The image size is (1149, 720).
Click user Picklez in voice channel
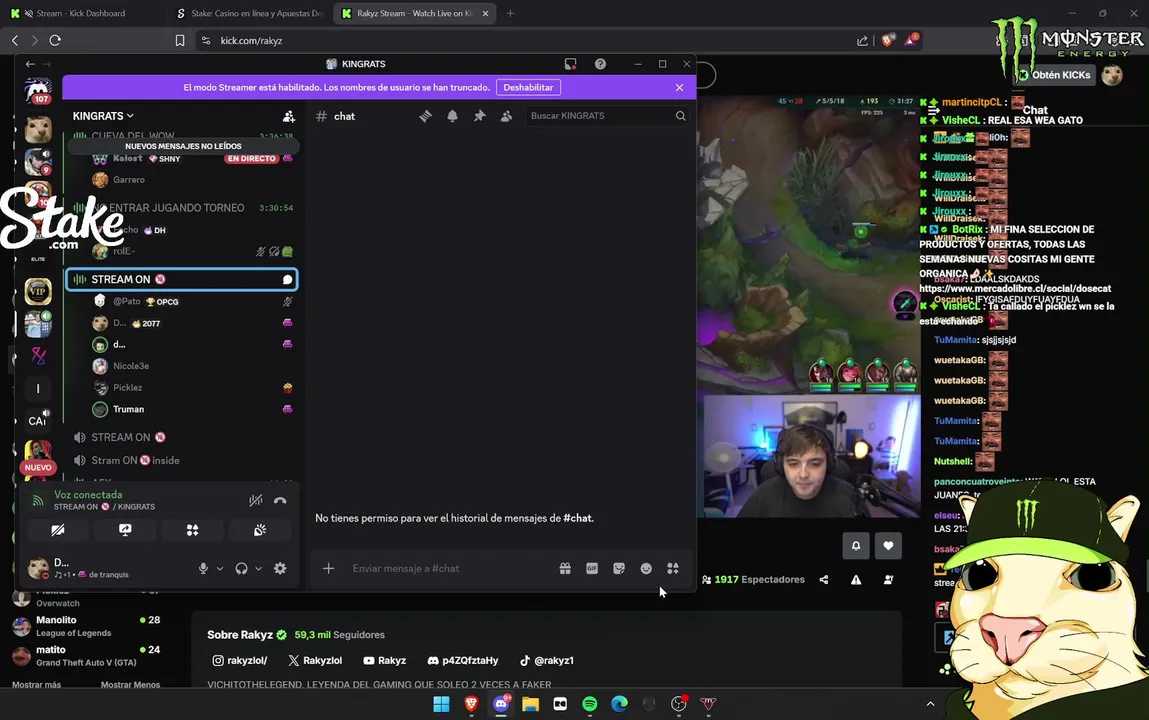point(128,387)
